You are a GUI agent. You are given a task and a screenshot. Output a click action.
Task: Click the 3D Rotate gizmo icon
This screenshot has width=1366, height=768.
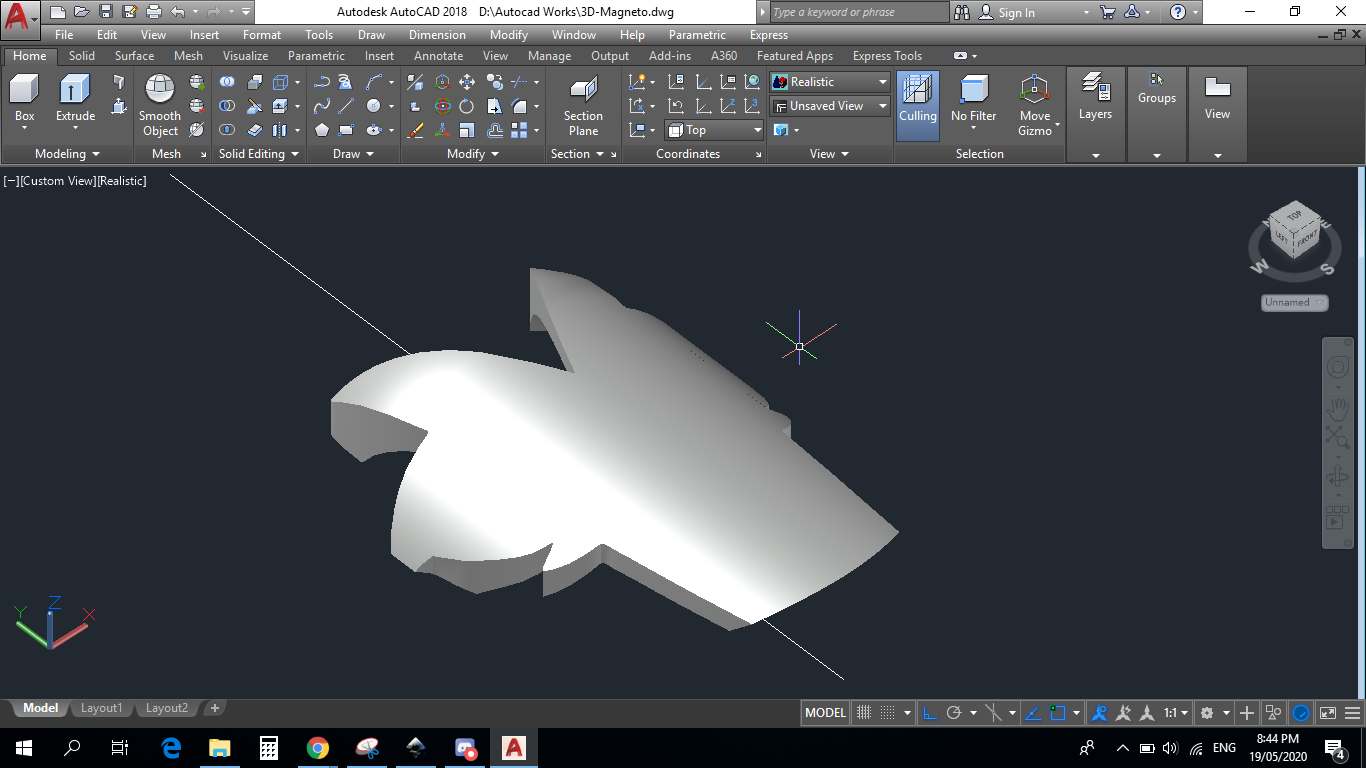coord(442,106)
